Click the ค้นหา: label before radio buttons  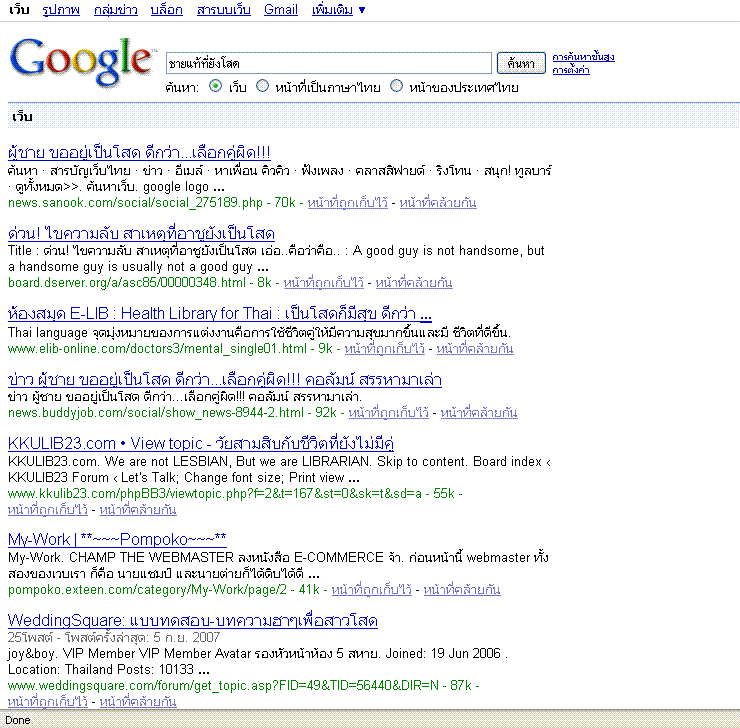[182, 88]
